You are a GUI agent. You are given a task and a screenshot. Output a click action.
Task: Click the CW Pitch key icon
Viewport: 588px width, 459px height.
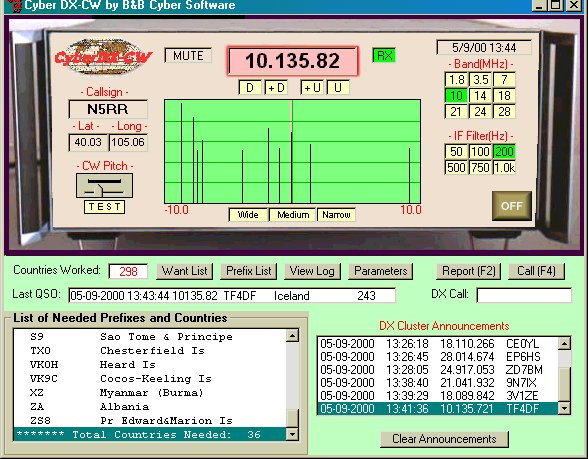click(x=104, y=186)
